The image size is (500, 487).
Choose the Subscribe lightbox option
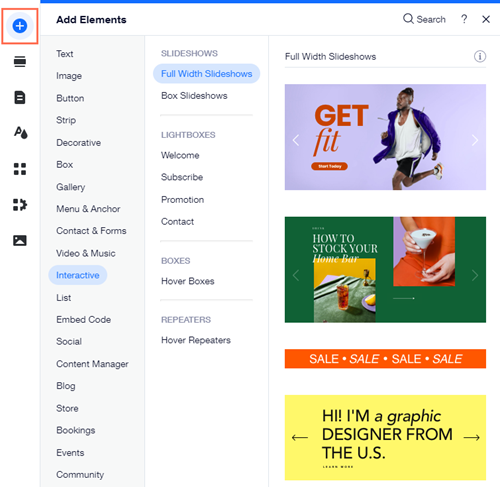point(182,177)
